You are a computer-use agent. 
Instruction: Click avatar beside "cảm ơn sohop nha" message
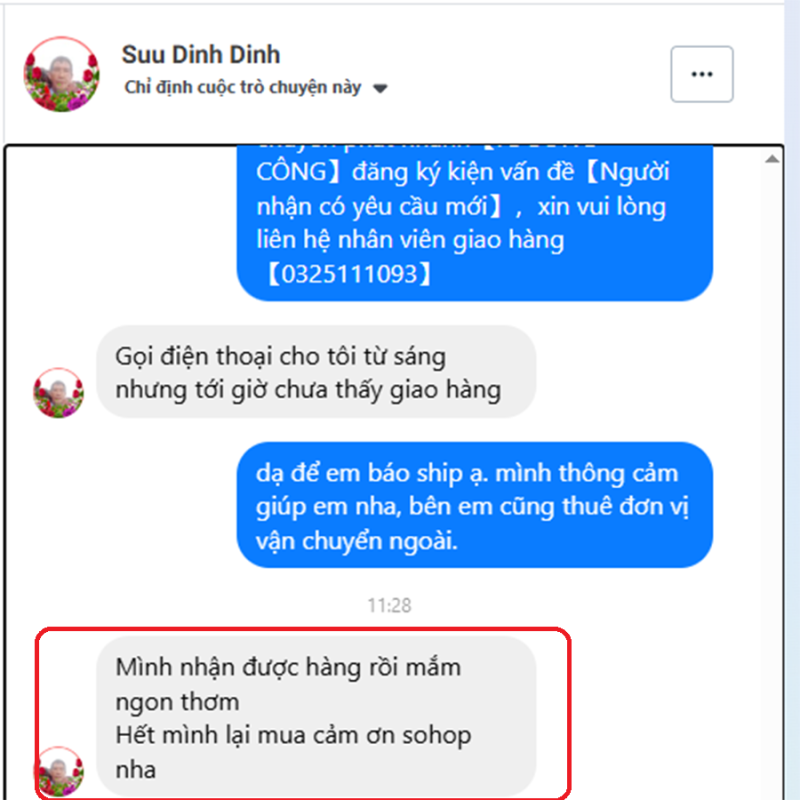[x=59, y=771]
